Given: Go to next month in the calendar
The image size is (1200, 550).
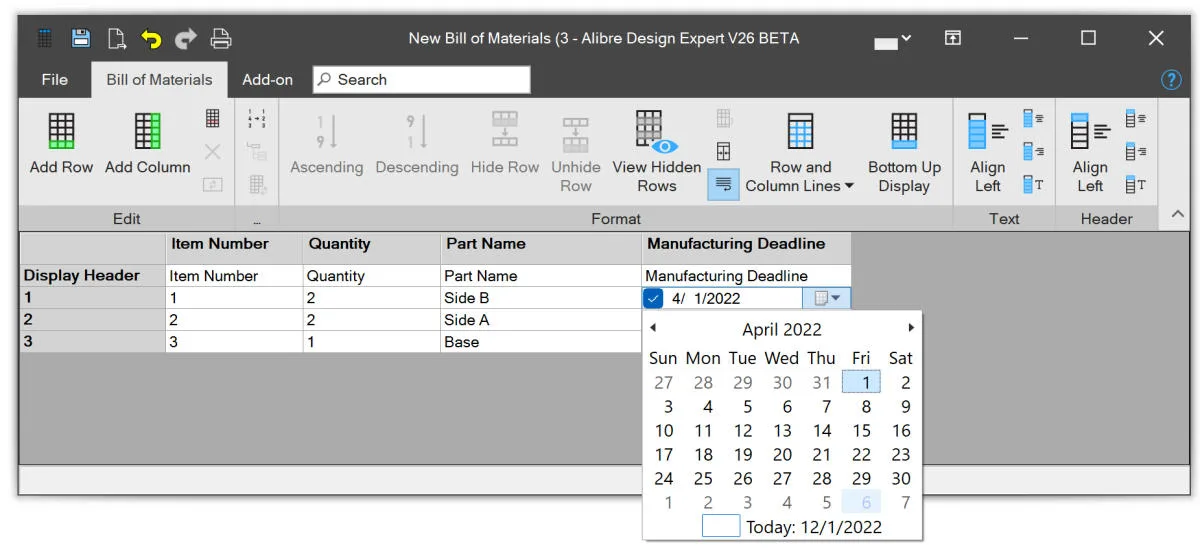Looking at the screenshot, I should pos(911,328).
